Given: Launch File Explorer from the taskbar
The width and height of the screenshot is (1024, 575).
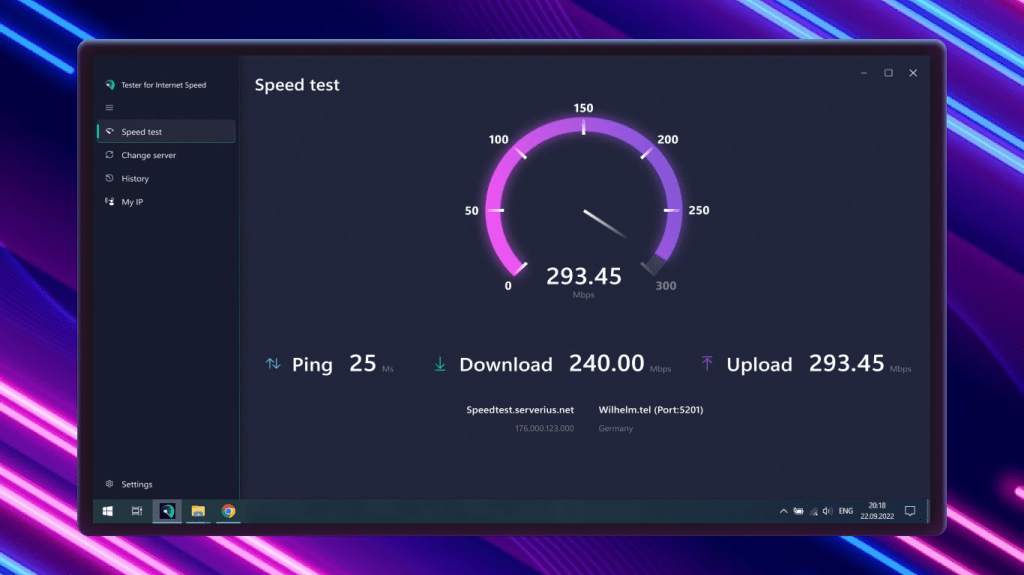Looking at the screenshot, I should (x=198, y=511).
